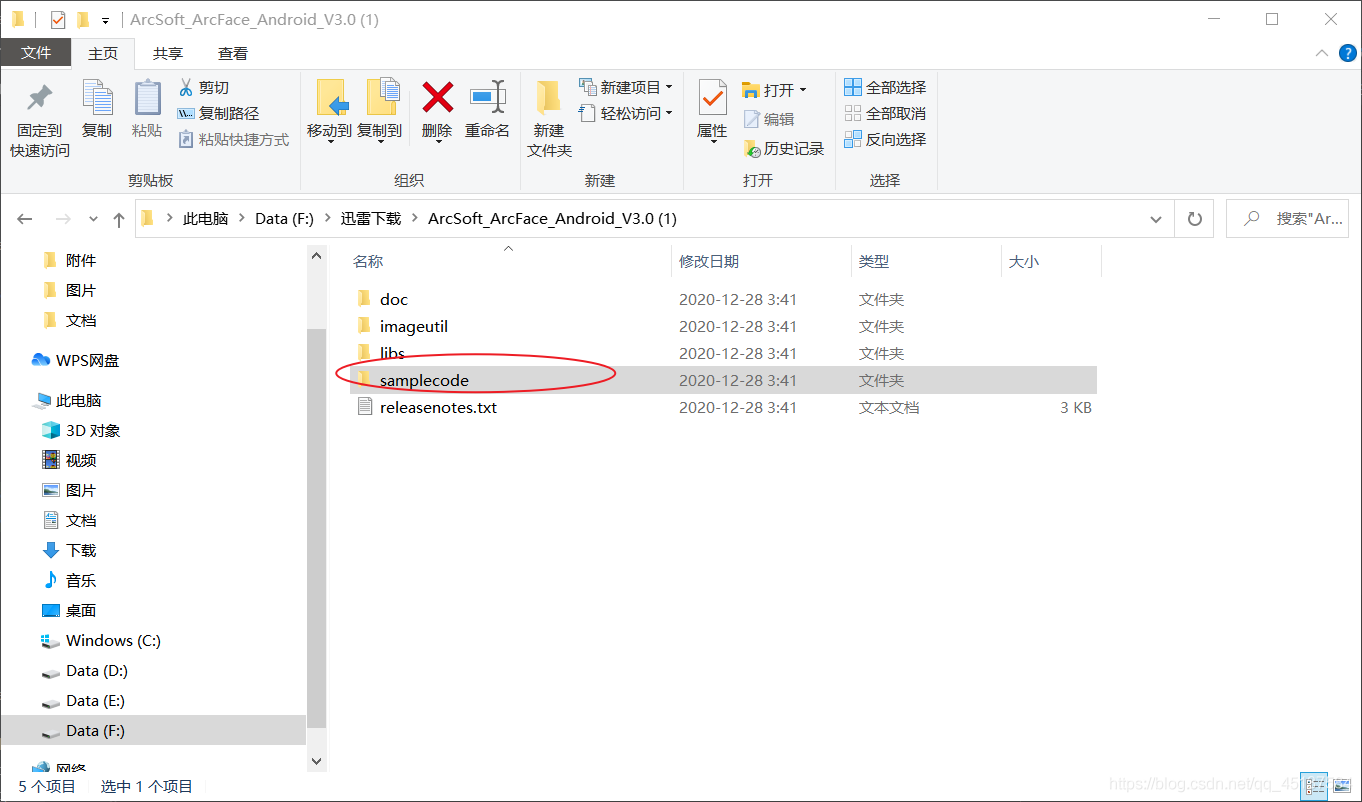Open 3D 对象 in the navigation pane
The image size is (1362, 802).
click(81, 430)
